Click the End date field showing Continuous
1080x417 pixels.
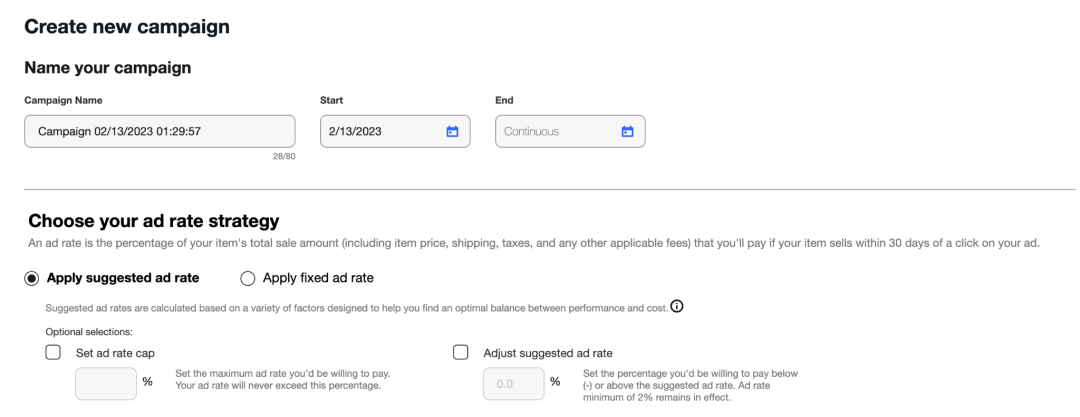pyautogui.click(x=555, y=131)
